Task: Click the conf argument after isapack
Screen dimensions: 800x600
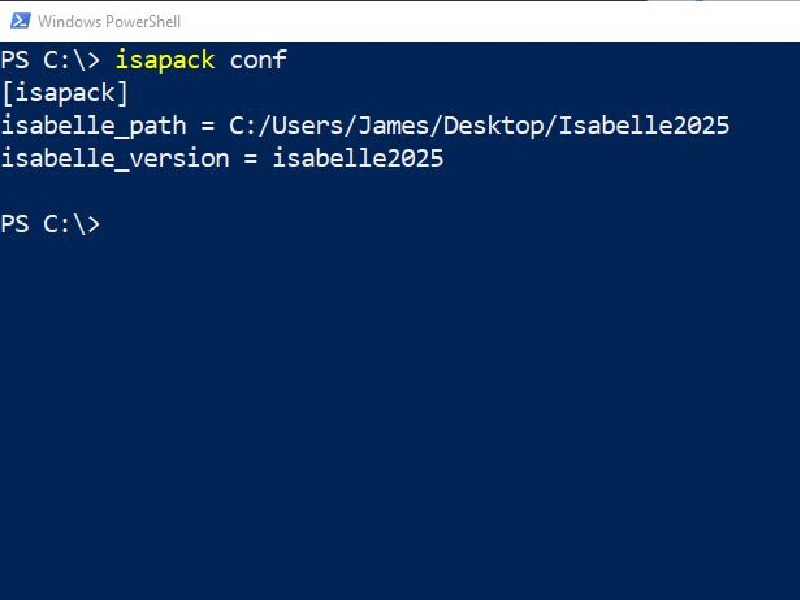Action: click(x=259, y=60)
